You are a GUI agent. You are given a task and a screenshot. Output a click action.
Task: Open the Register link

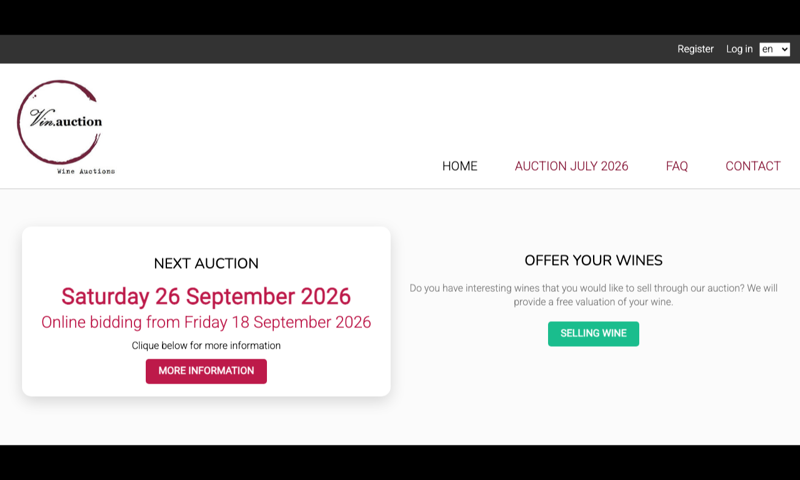(x=695, y=49)
